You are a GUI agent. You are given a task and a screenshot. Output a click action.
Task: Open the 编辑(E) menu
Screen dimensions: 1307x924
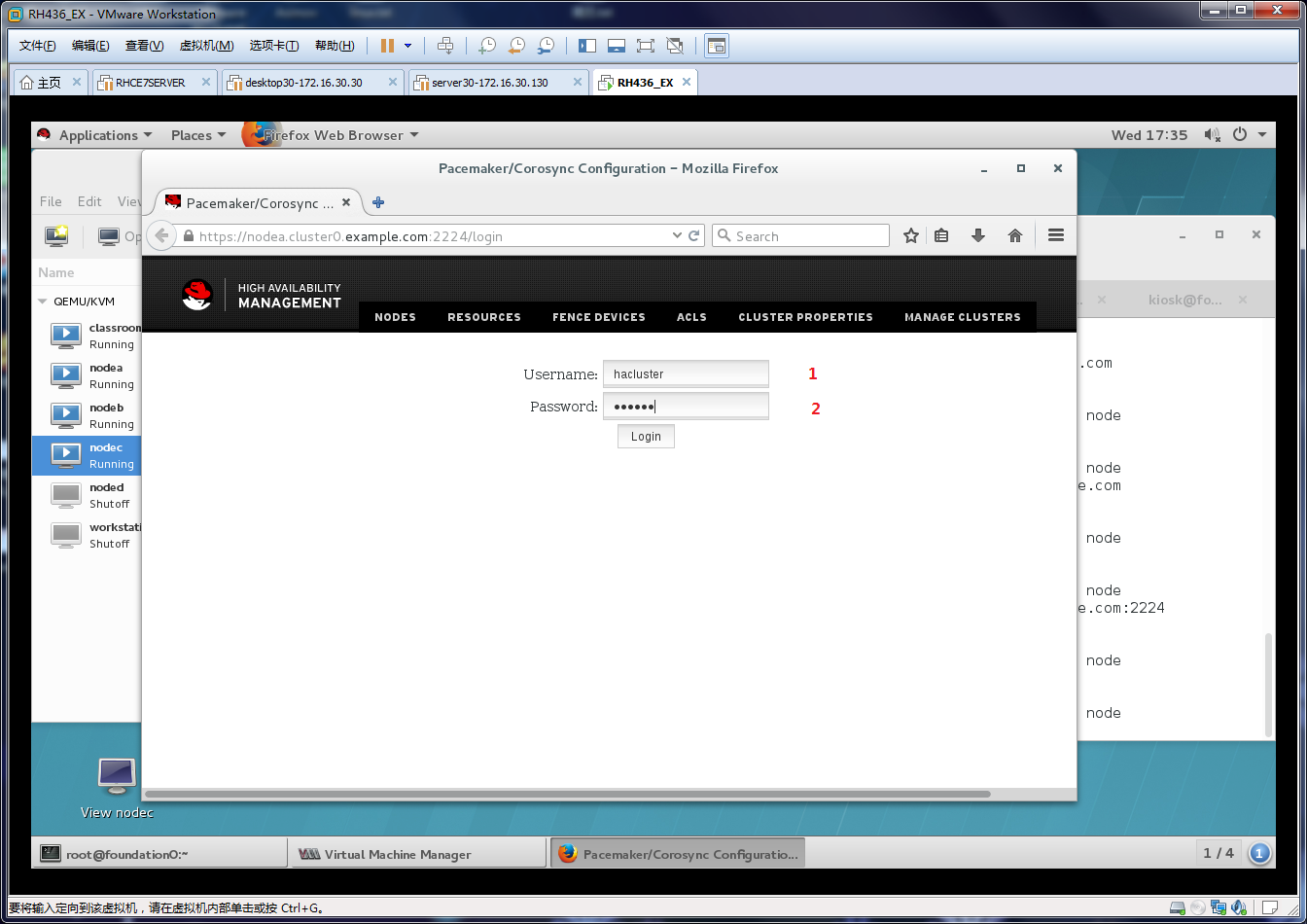coord(90,46)
